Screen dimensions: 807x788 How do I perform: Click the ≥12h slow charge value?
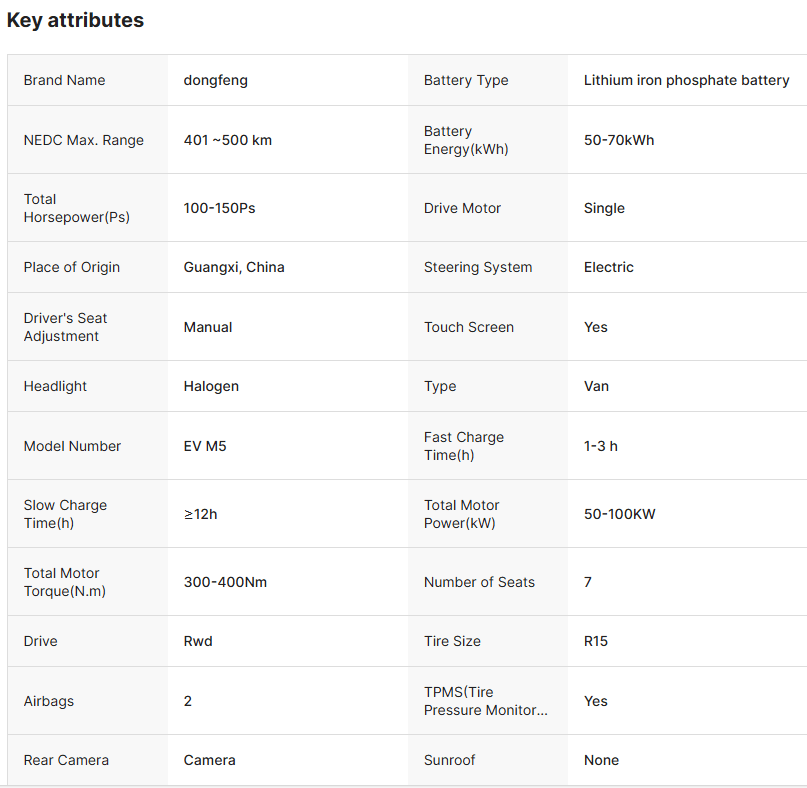(x=200, y=514)
